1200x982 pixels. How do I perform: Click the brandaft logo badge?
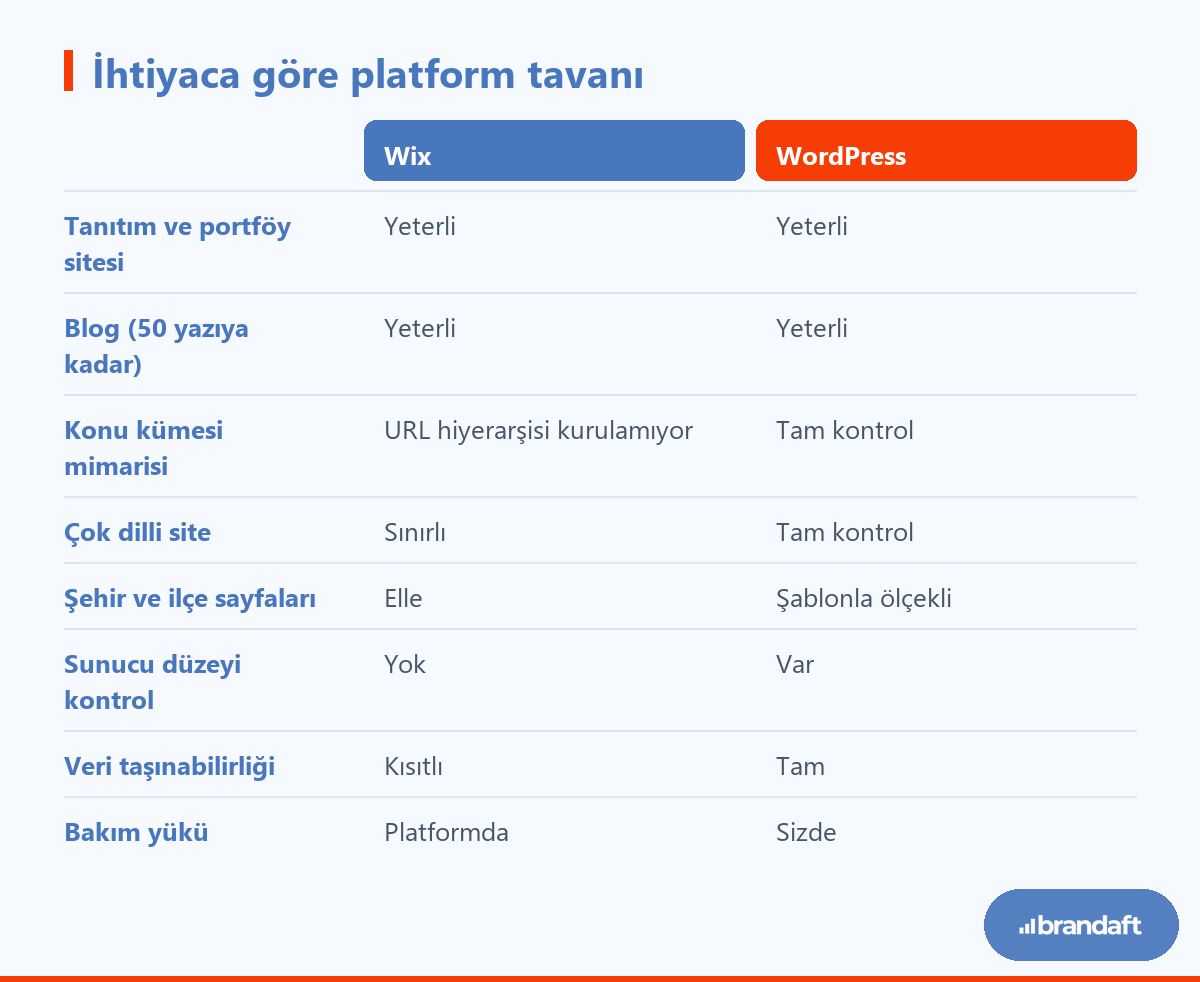tap(1081, 925)
